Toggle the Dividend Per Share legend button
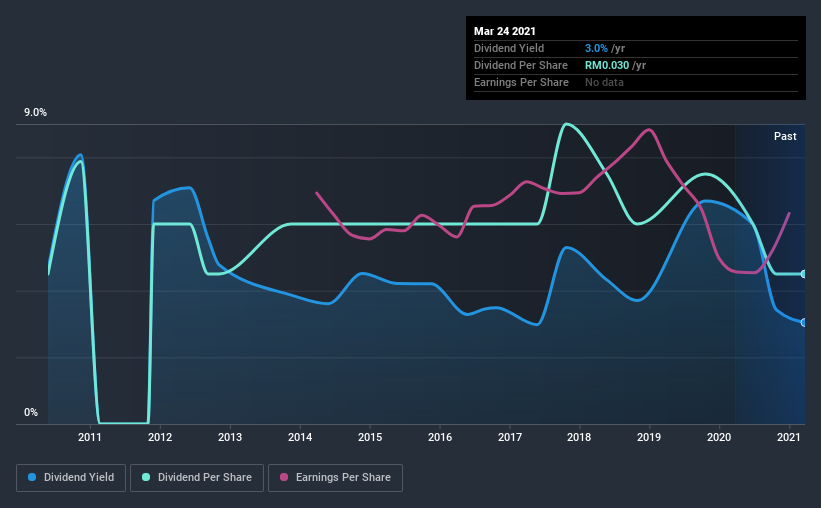 [x=197, y=478]
